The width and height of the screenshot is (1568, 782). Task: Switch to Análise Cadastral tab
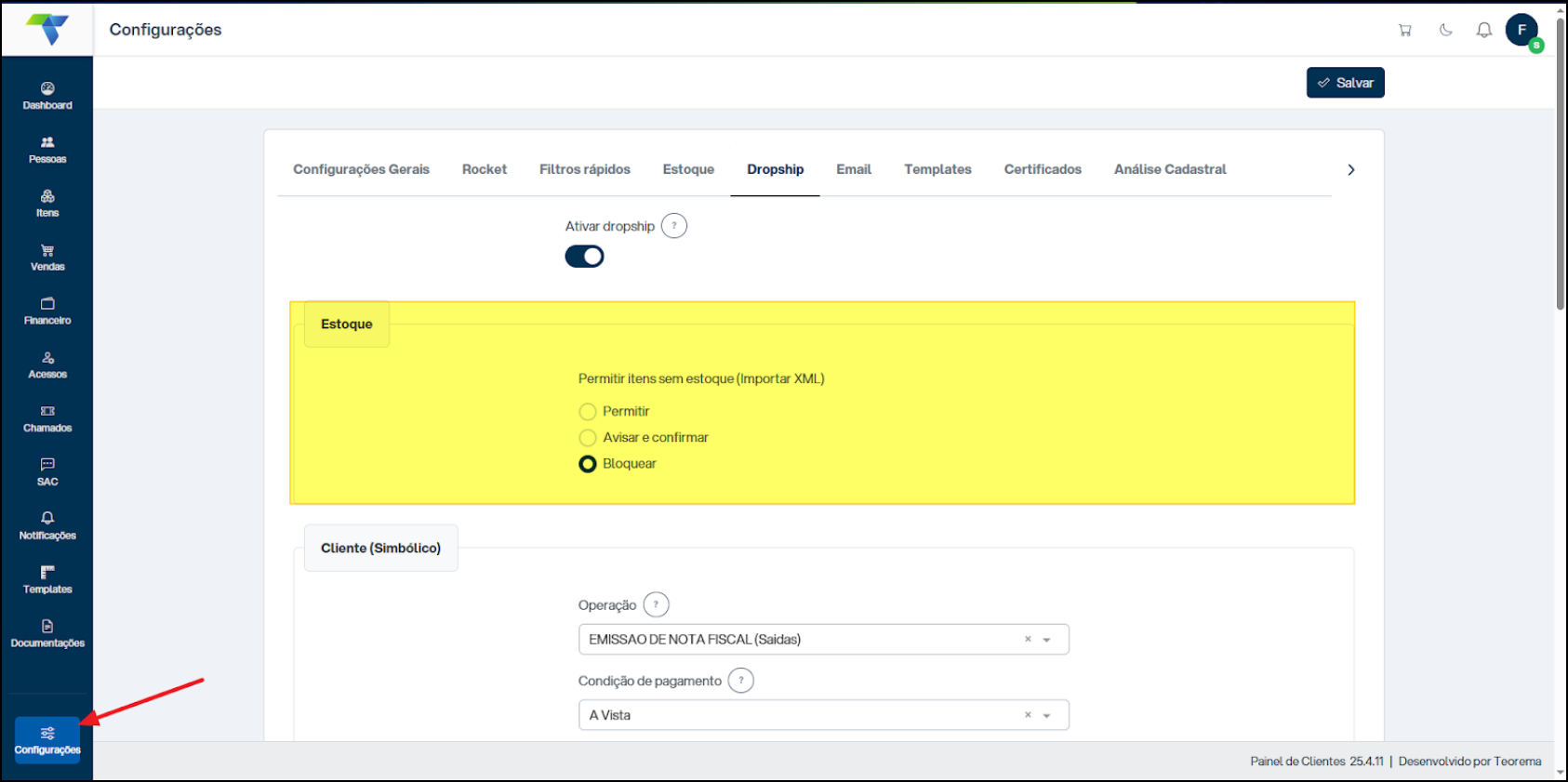tap(1170, 169)
